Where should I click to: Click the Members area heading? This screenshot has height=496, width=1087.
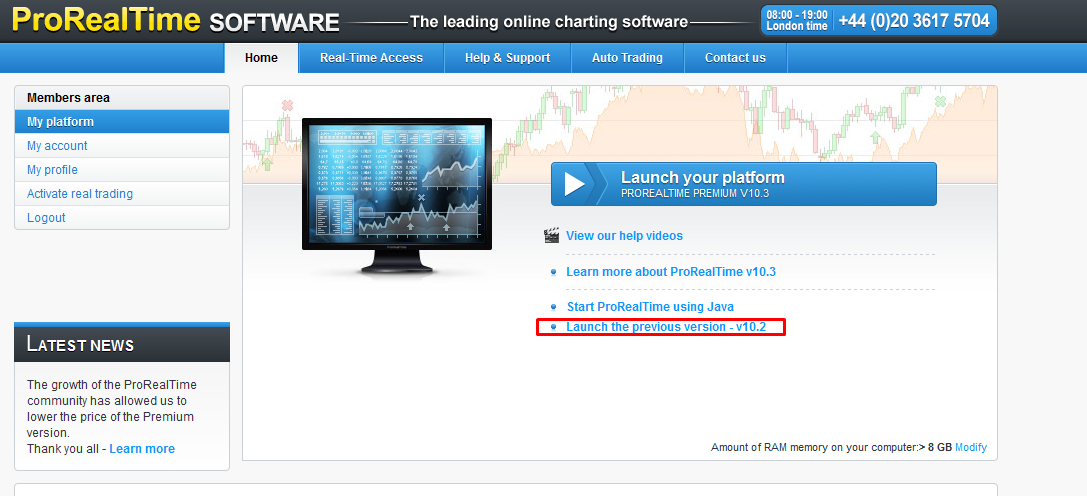coord(68,98)
